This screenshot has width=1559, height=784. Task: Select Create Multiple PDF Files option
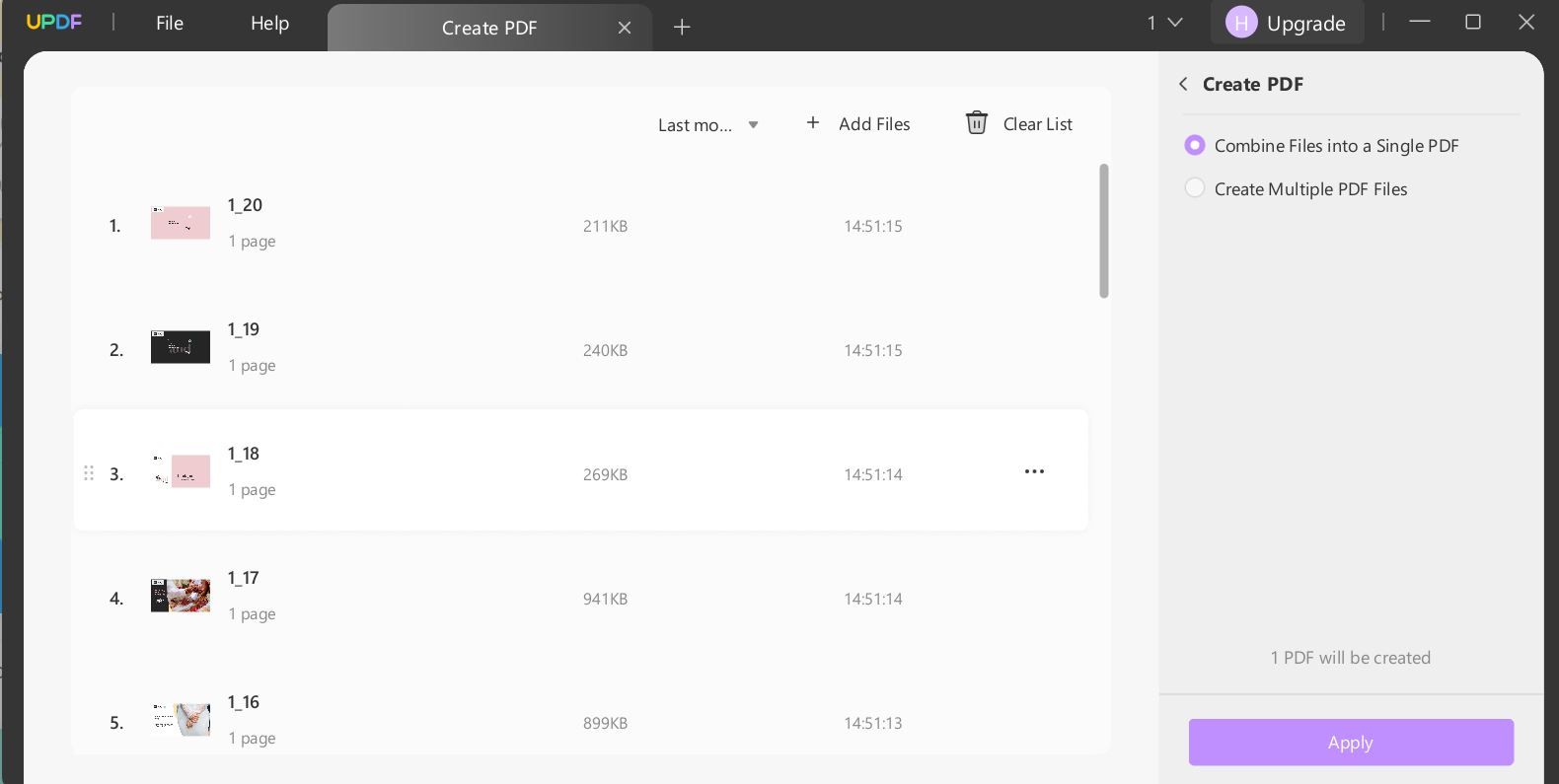click(x=1296, y=188)
